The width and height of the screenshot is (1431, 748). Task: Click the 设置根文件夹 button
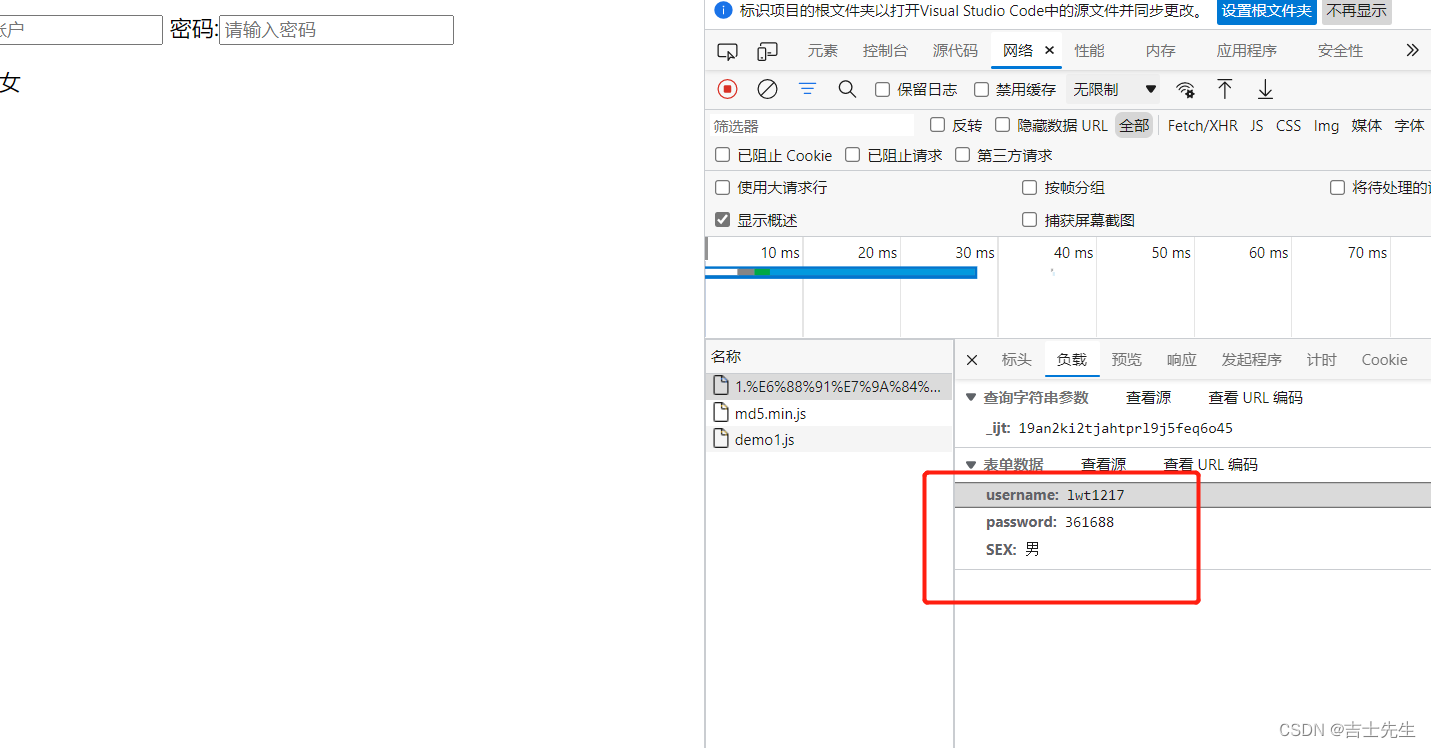click(x=1266, y=11)
